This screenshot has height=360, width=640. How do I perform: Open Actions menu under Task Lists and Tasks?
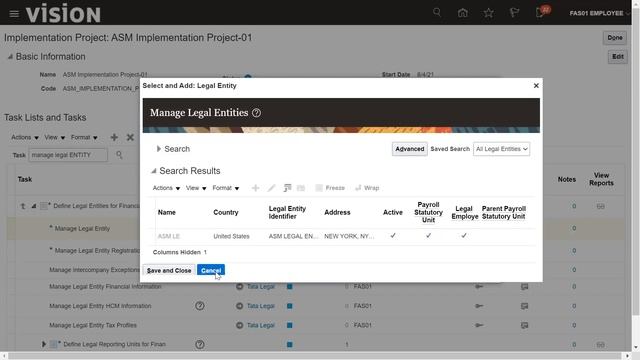(x=25, y=138)
